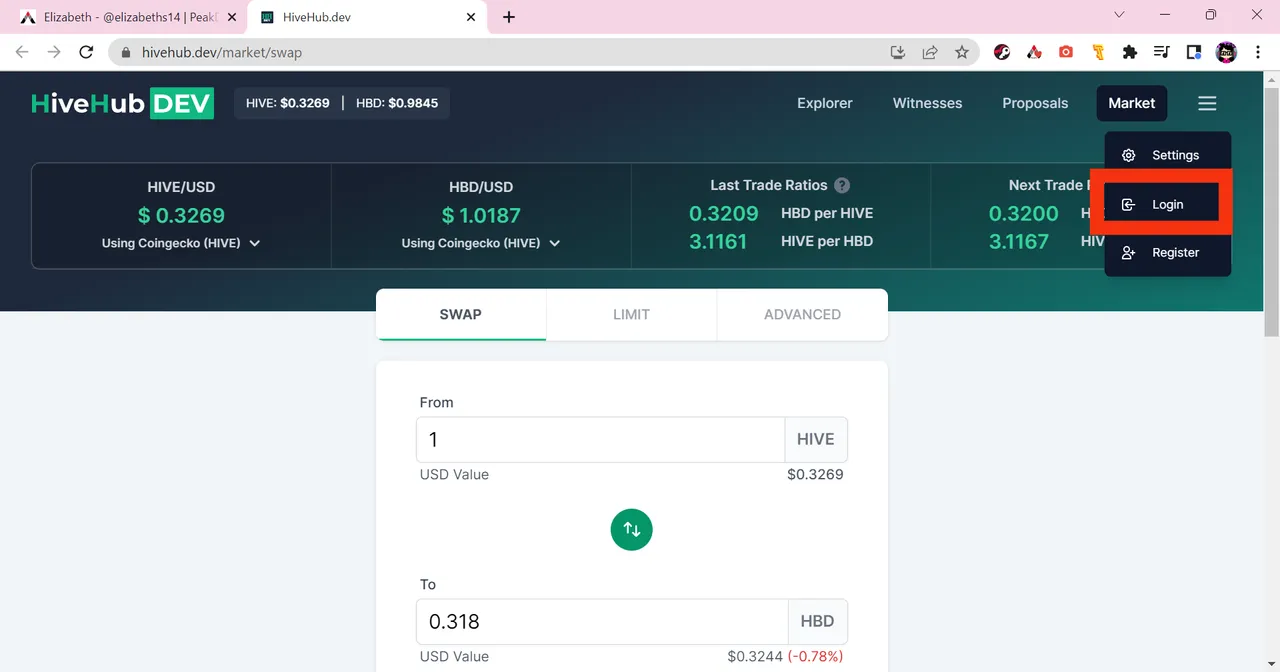1280x672 pixels.
Task: Select Register from the dropdown menu
Action: (1168, 253)
